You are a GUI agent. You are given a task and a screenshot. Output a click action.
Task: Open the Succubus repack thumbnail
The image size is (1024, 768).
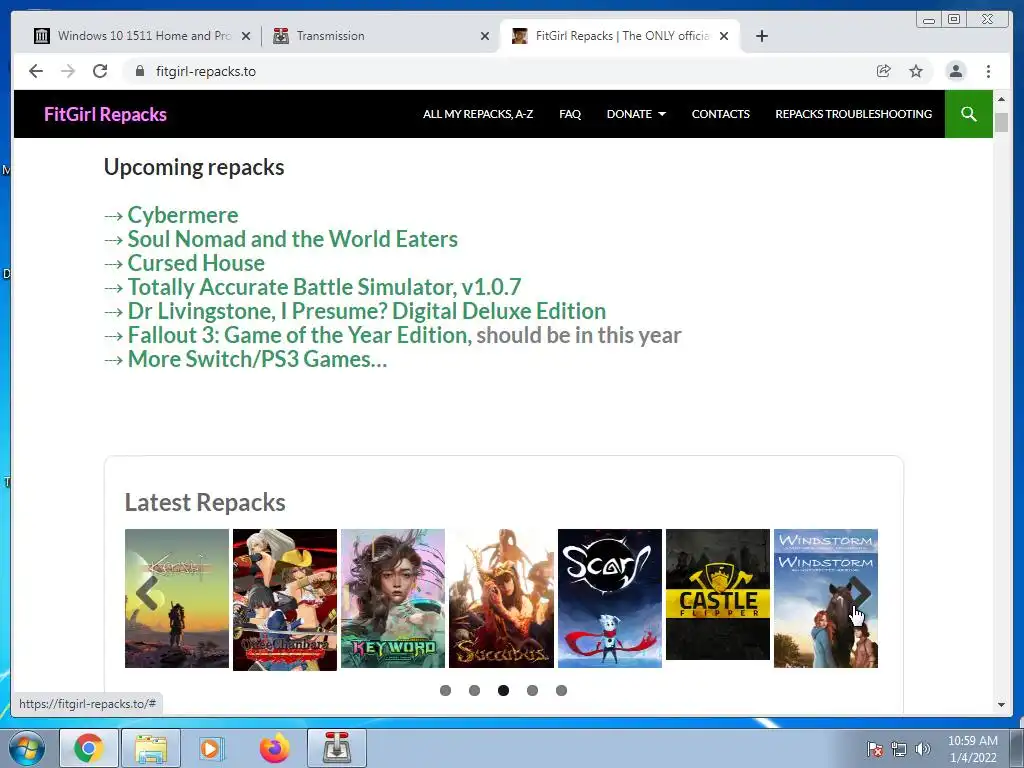(x=501, y=598)
